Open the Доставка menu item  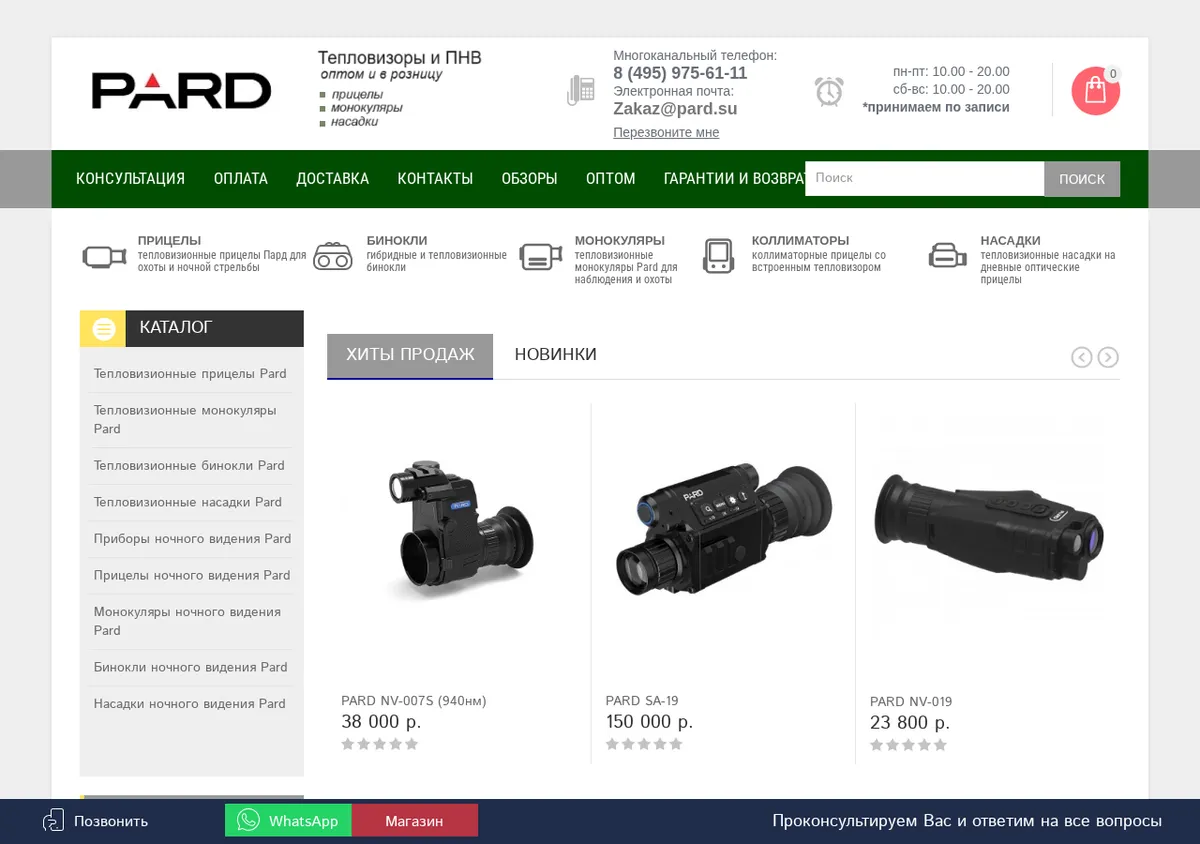point(332,179)
